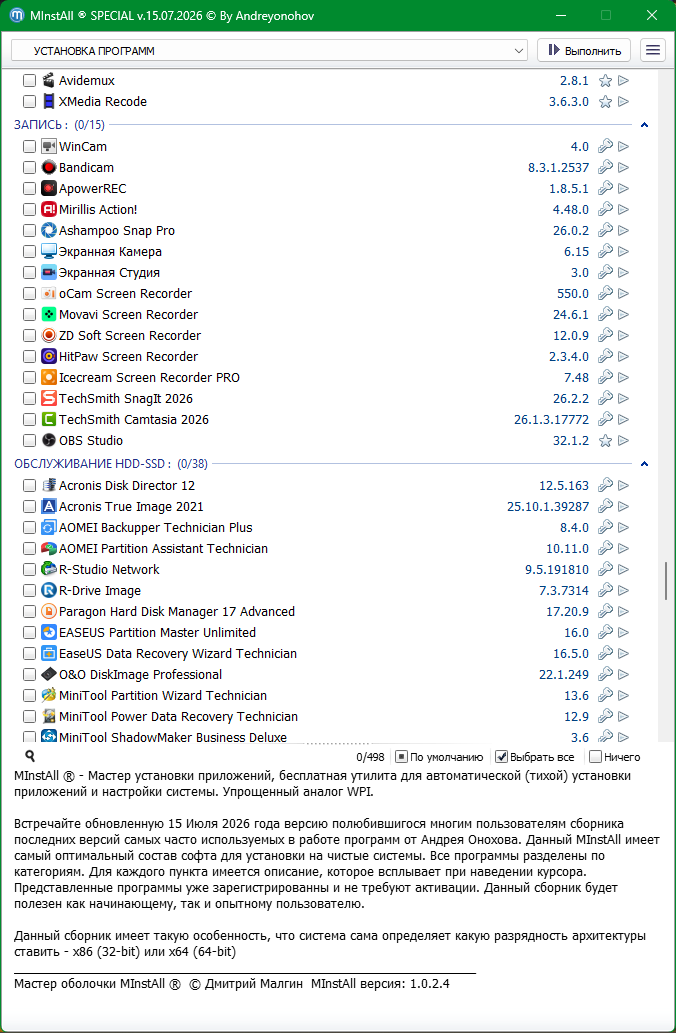The width and height of the screenshot is (676, 1033).
Task: Enable the Выбрать все checkbox
Action: point(501,757)
